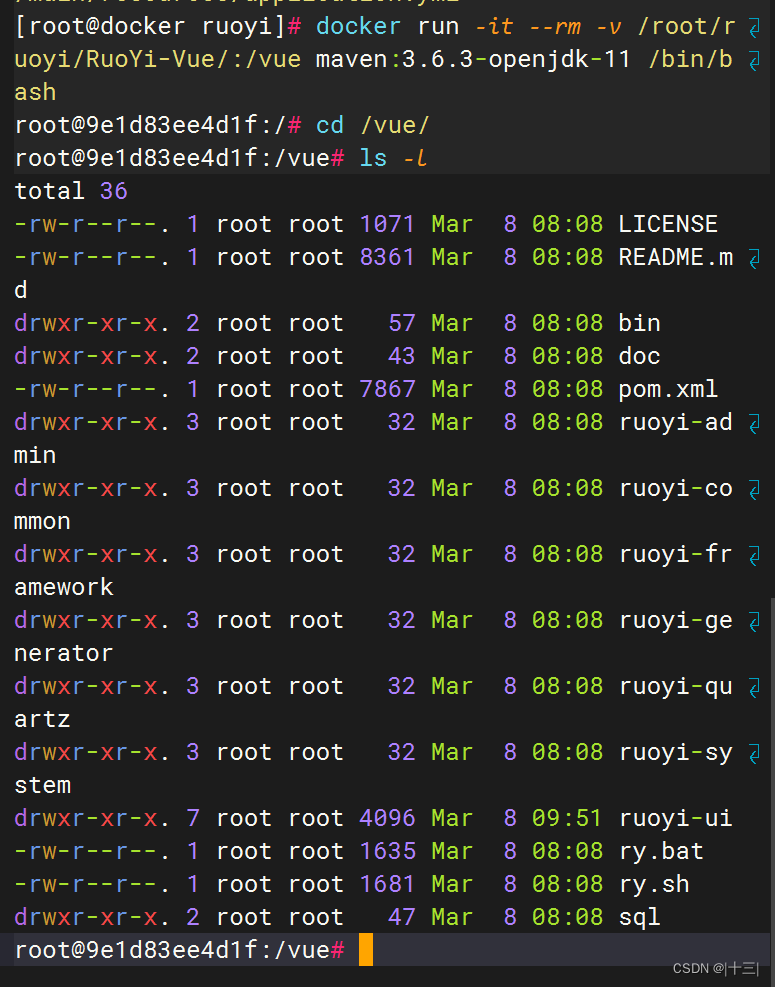Screen dimensions: 775x987
Task: Click the word 'docker' in run command
Action: tap(358, 26)
